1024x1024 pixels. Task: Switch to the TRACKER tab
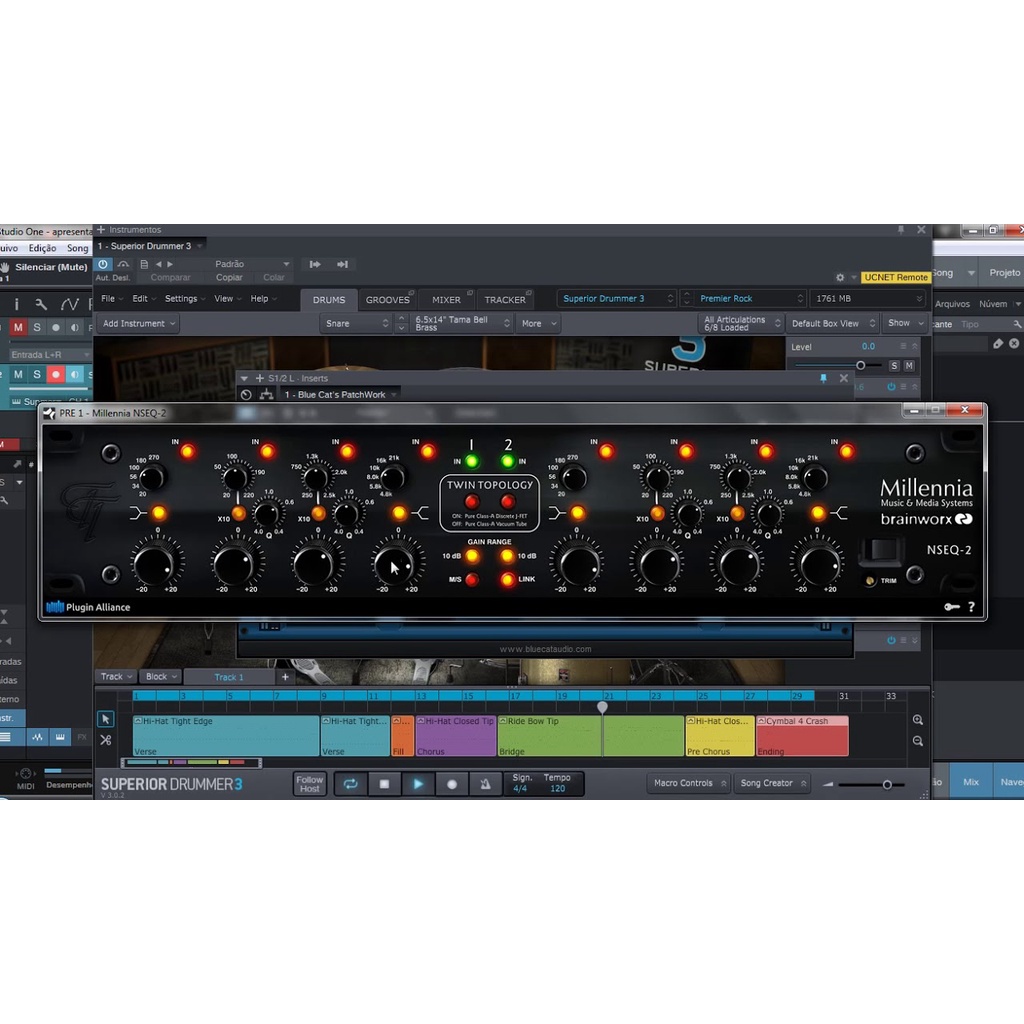tap(505, 300)
